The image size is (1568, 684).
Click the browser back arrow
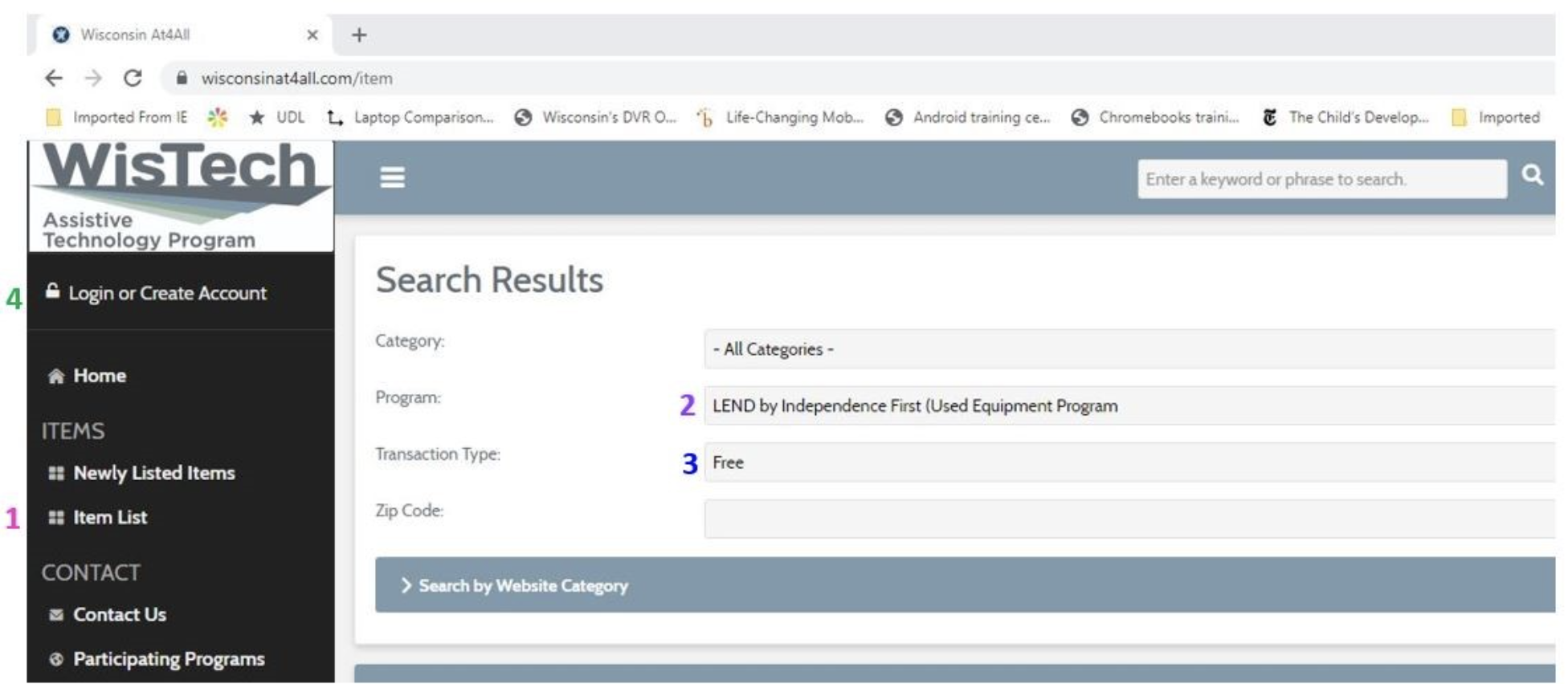(54, 78)
